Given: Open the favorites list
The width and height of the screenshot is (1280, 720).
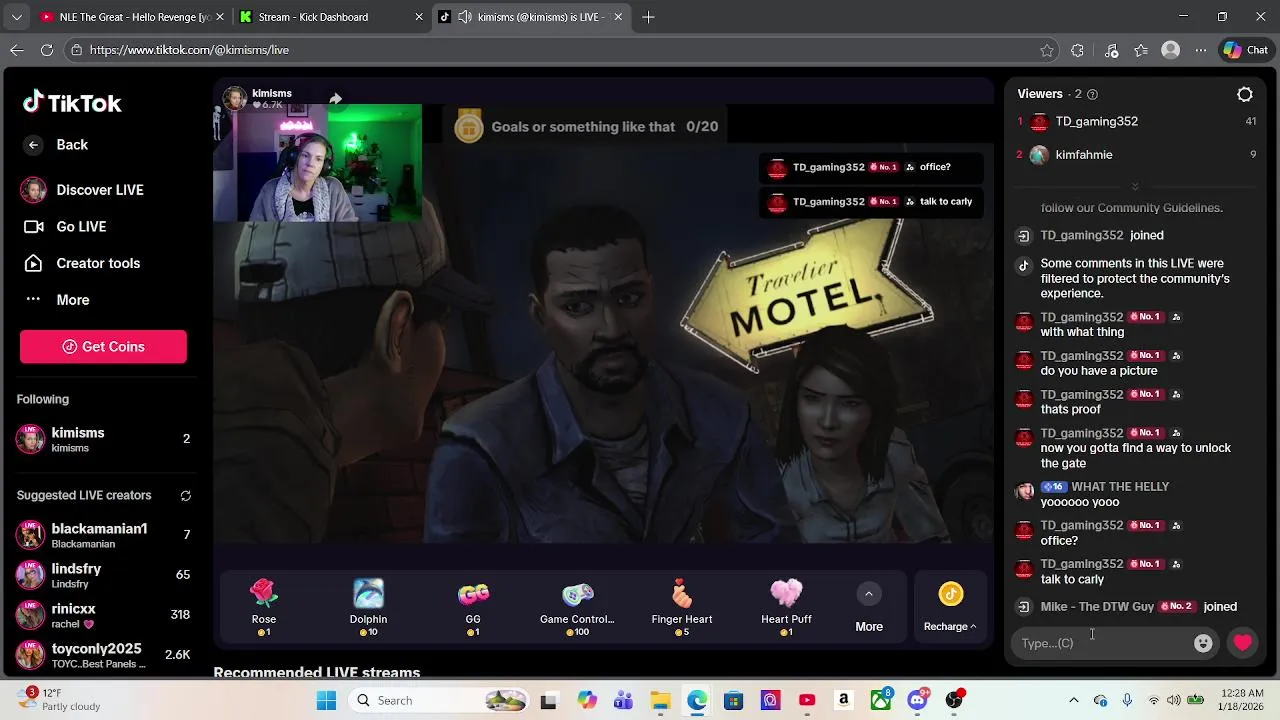Looking at the screenshot, I should (x=1141, y=50).
